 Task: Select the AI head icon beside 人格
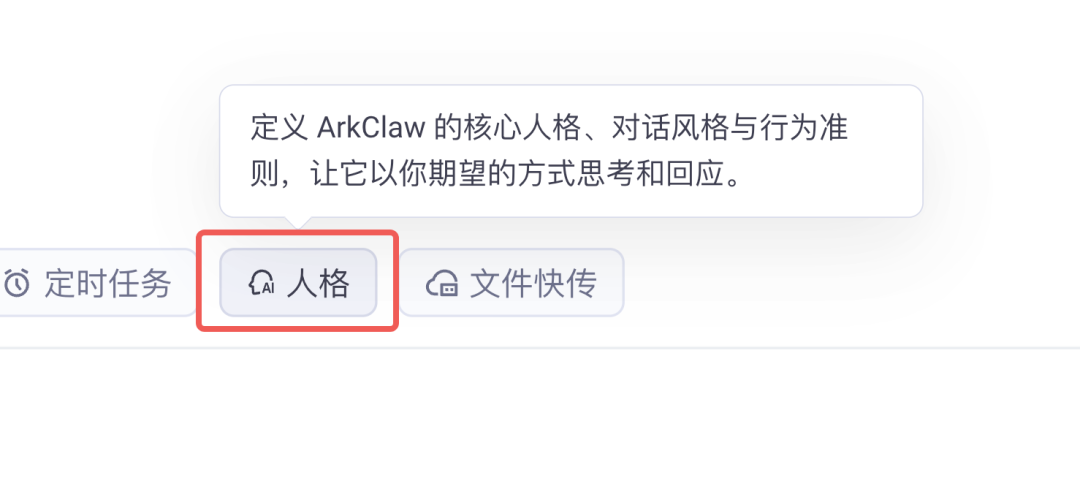(x=261, y=283)
